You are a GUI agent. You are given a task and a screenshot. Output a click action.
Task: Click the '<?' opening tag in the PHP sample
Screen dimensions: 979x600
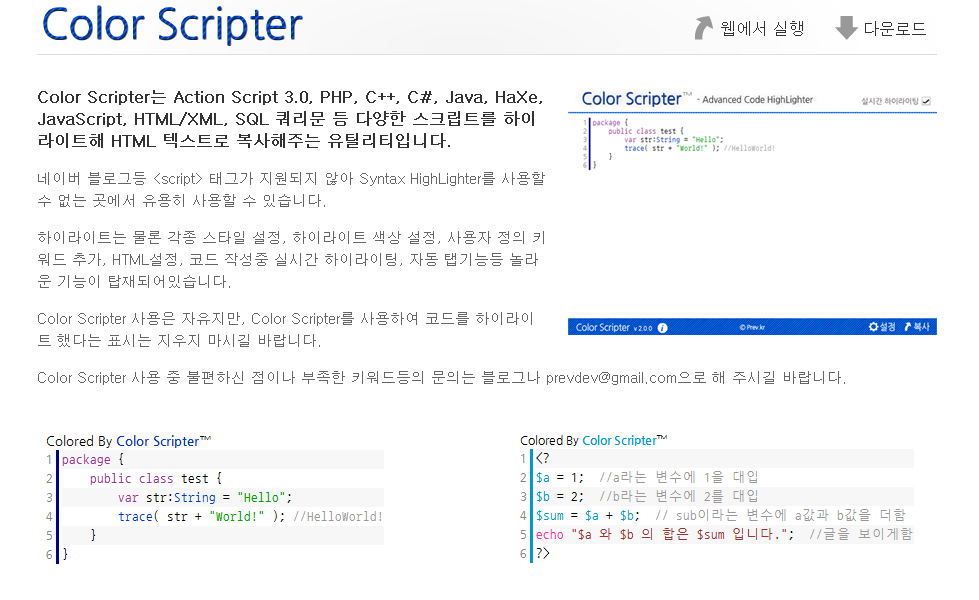[x=542, y=458]
